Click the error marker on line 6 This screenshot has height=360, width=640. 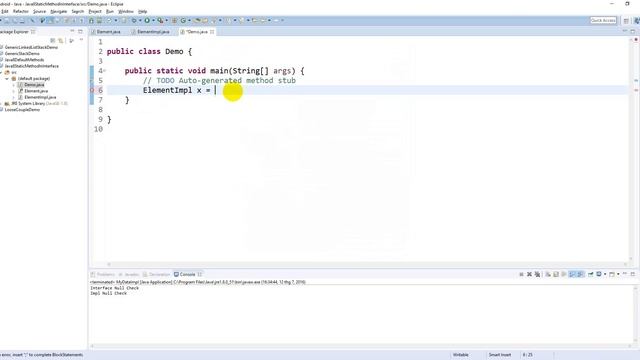[x=92, y=90]
